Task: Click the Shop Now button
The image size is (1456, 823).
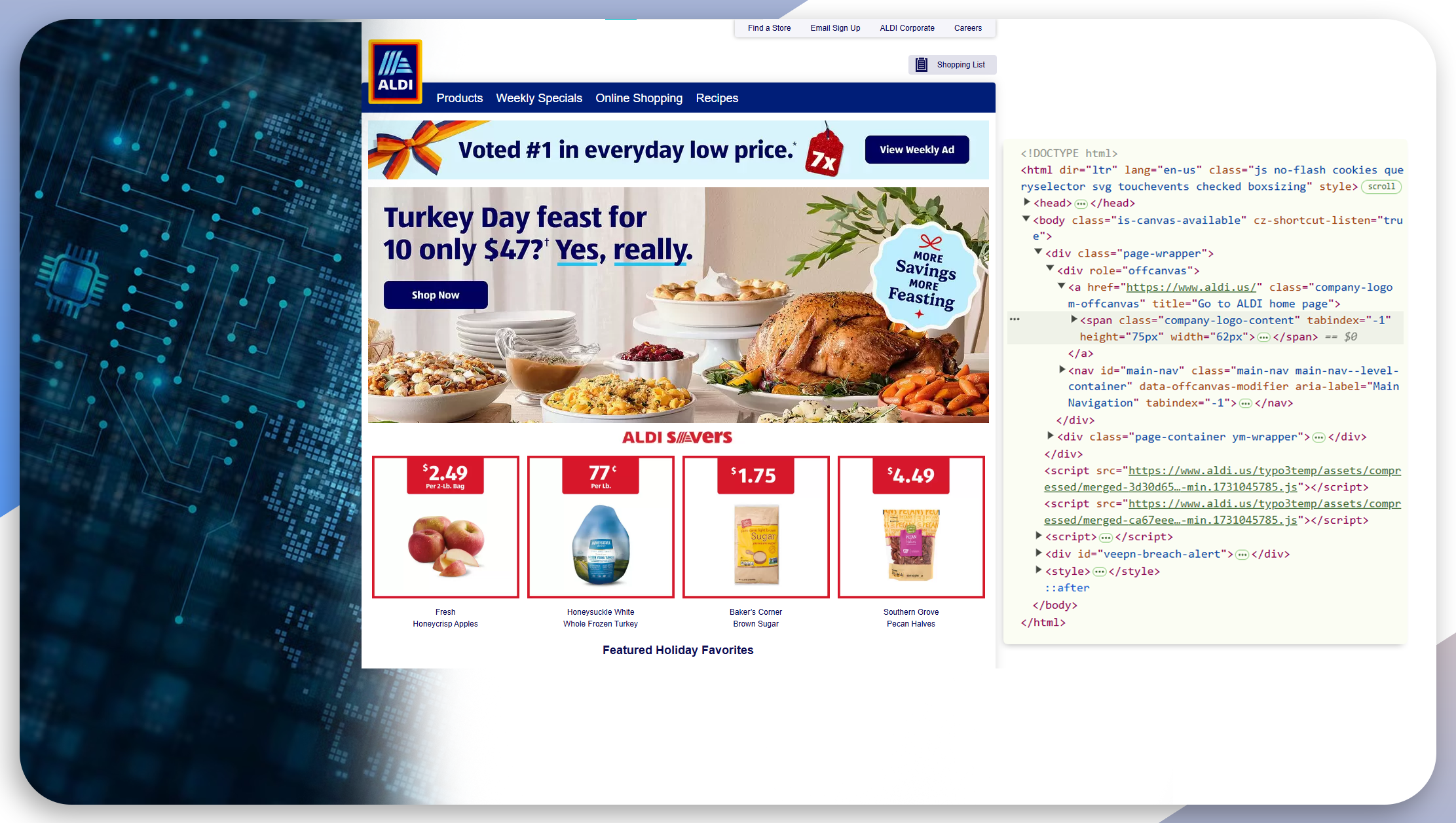Action: (x=437, y=293)
